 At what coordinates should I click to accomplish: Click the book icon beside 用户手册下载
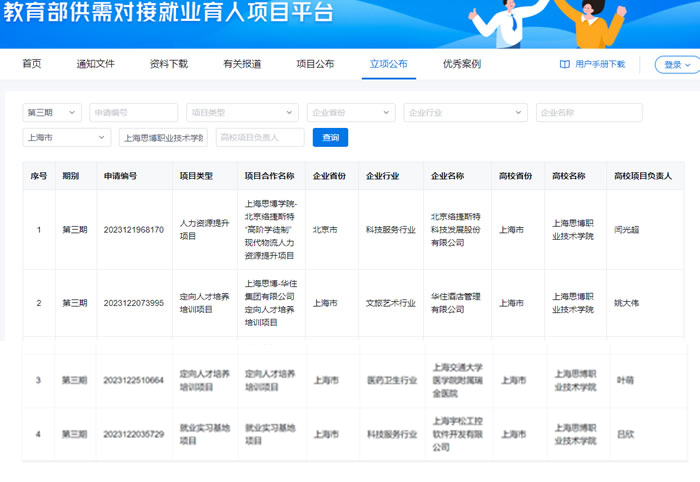565,64
